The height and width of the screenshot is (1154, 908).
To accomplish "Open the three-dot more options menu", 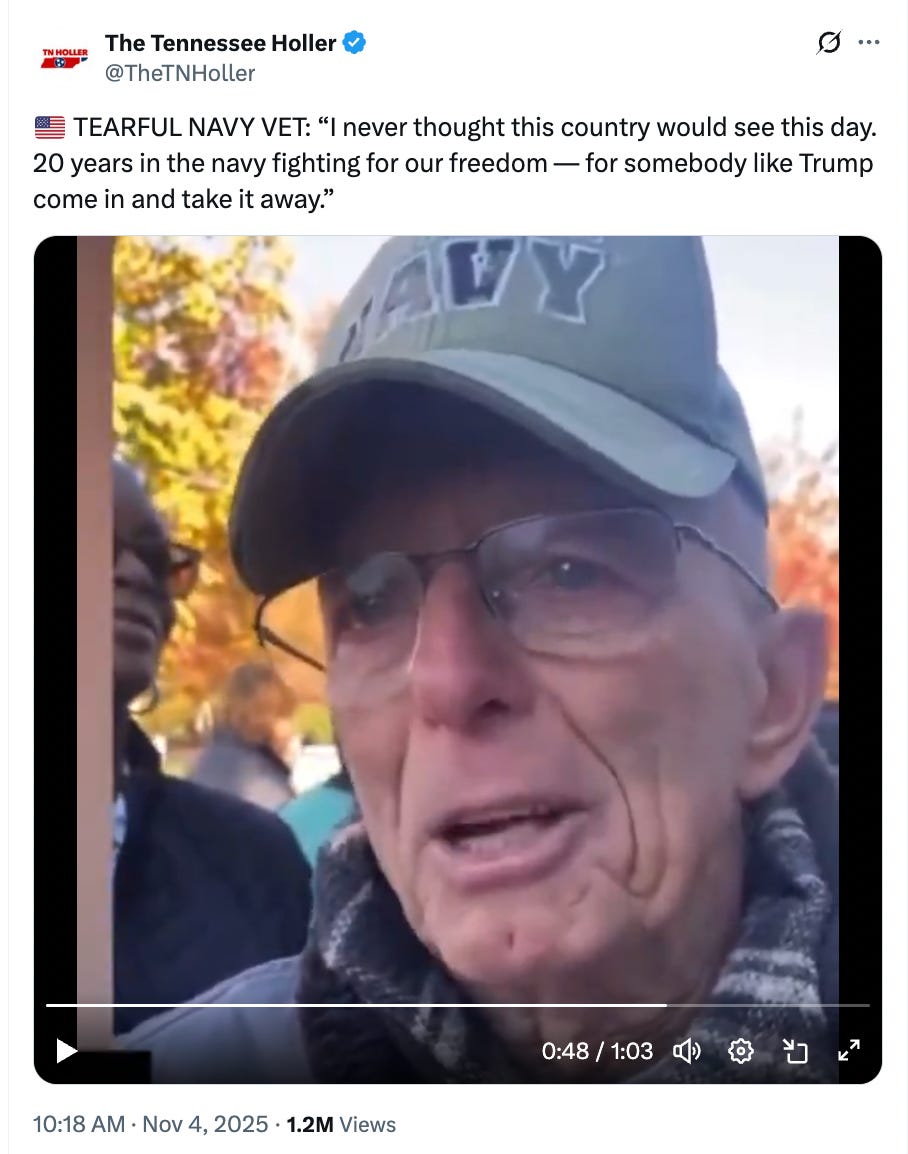I will [869, 43].
